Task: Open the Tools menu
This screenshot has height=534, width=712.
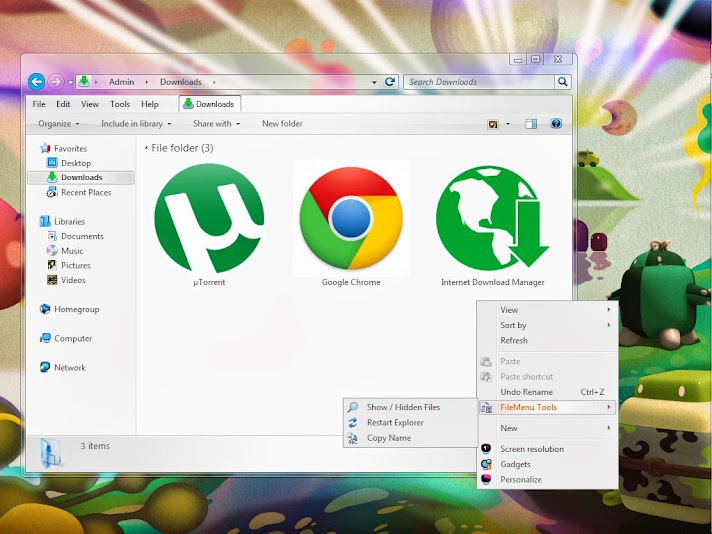Action: point(120,104)
